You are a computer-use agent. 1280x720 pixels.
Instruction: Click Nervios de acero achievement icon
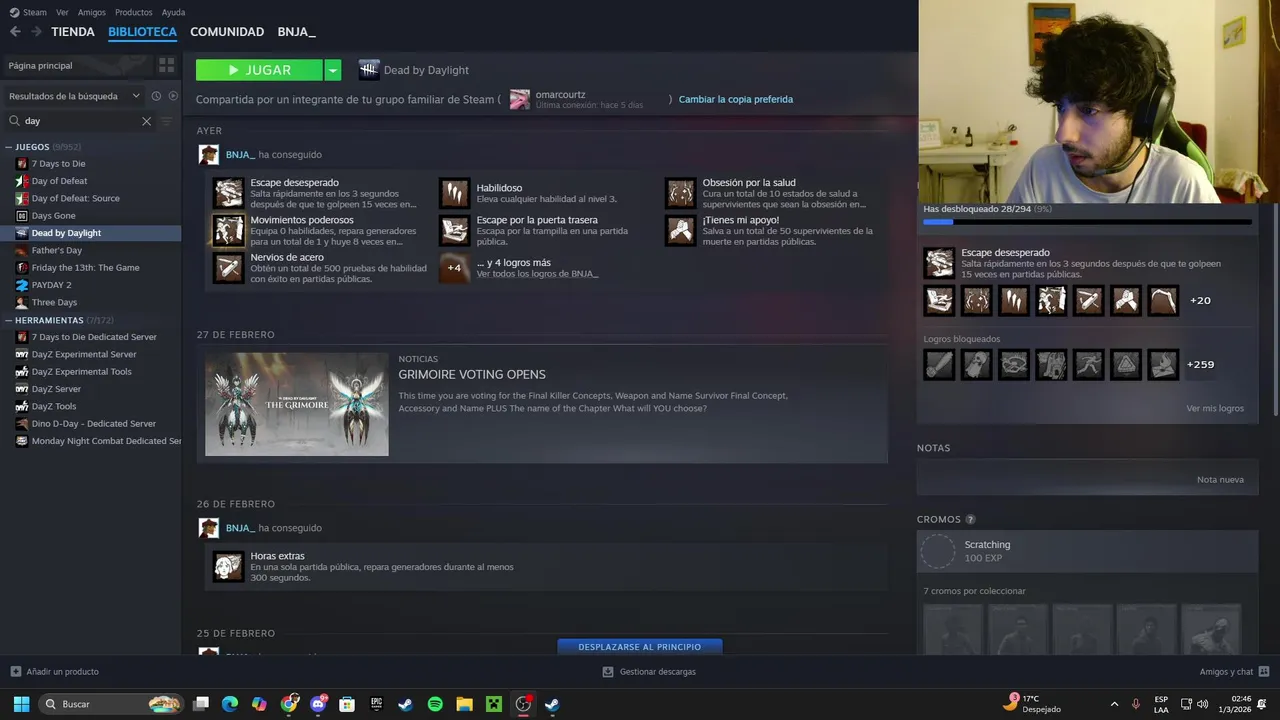coord(228,268)
